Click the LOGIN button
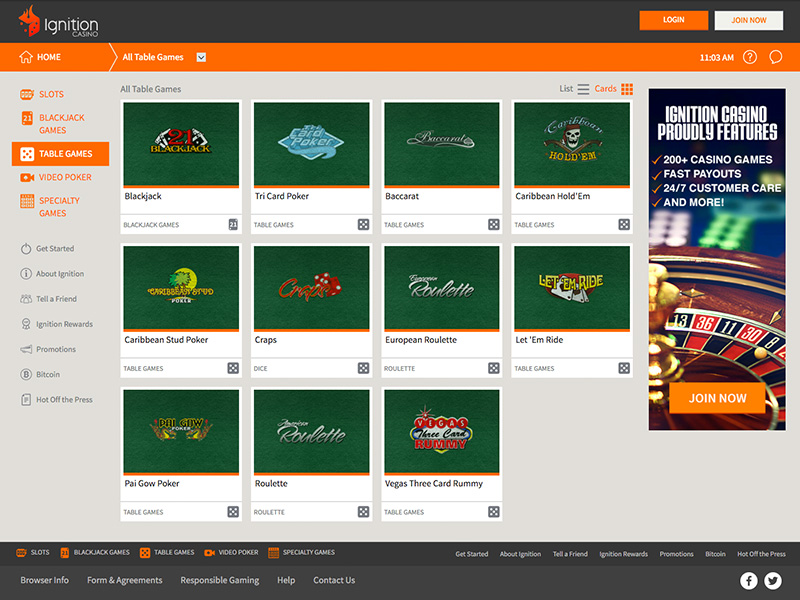800x600 pixels. (673, 20)
